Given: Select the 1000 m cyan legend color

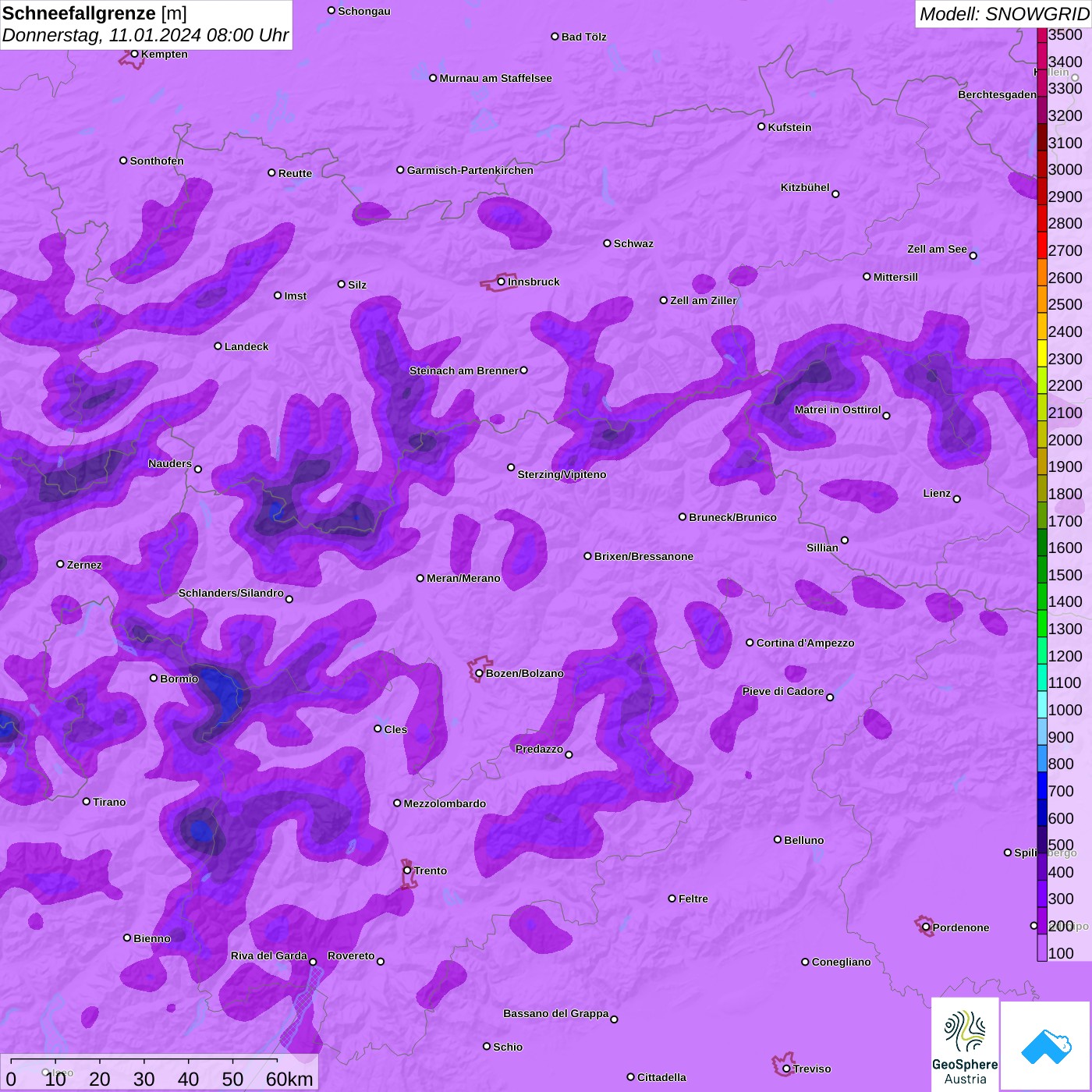Looking at the screenshot, I should coord(1042,704).
